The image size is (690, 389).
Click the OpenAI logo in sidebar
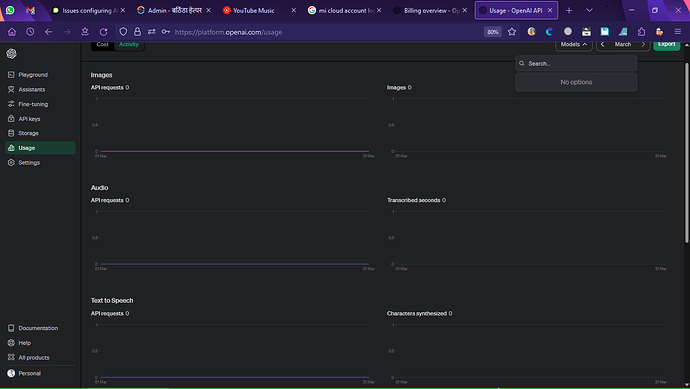11,54
